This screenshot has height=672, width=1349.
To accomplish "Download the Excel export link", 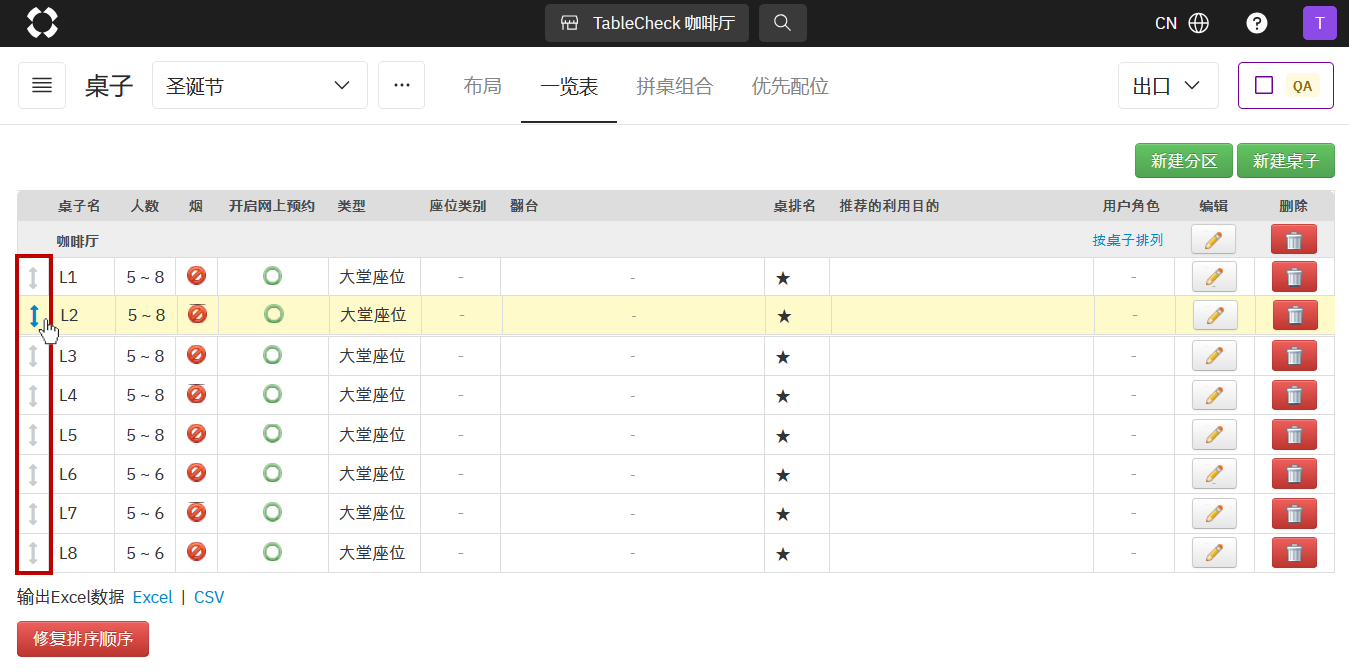I will [153, 597].
